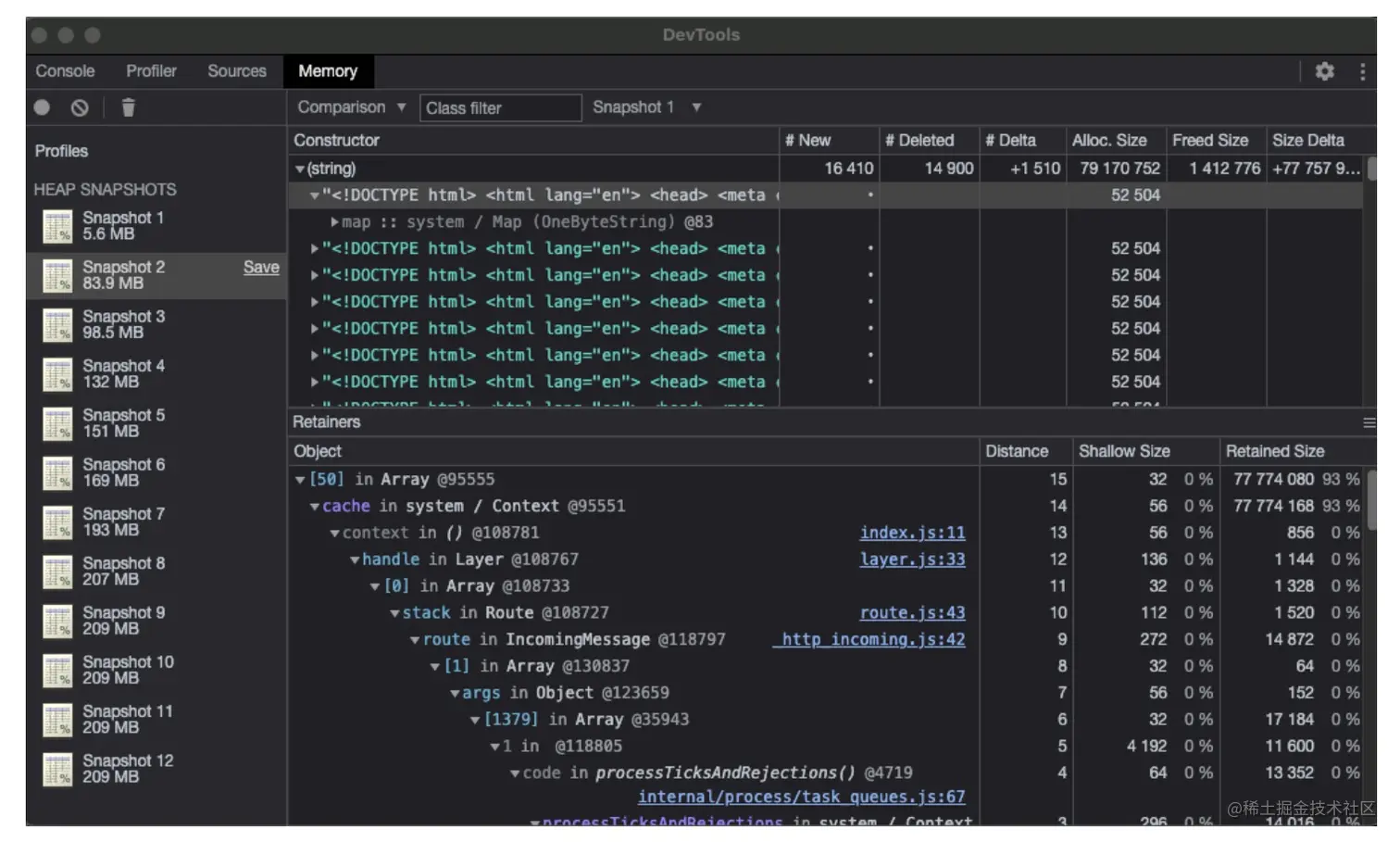
Task: Open internal/process/task_queues.js:67 link
Action: (801, 797)
